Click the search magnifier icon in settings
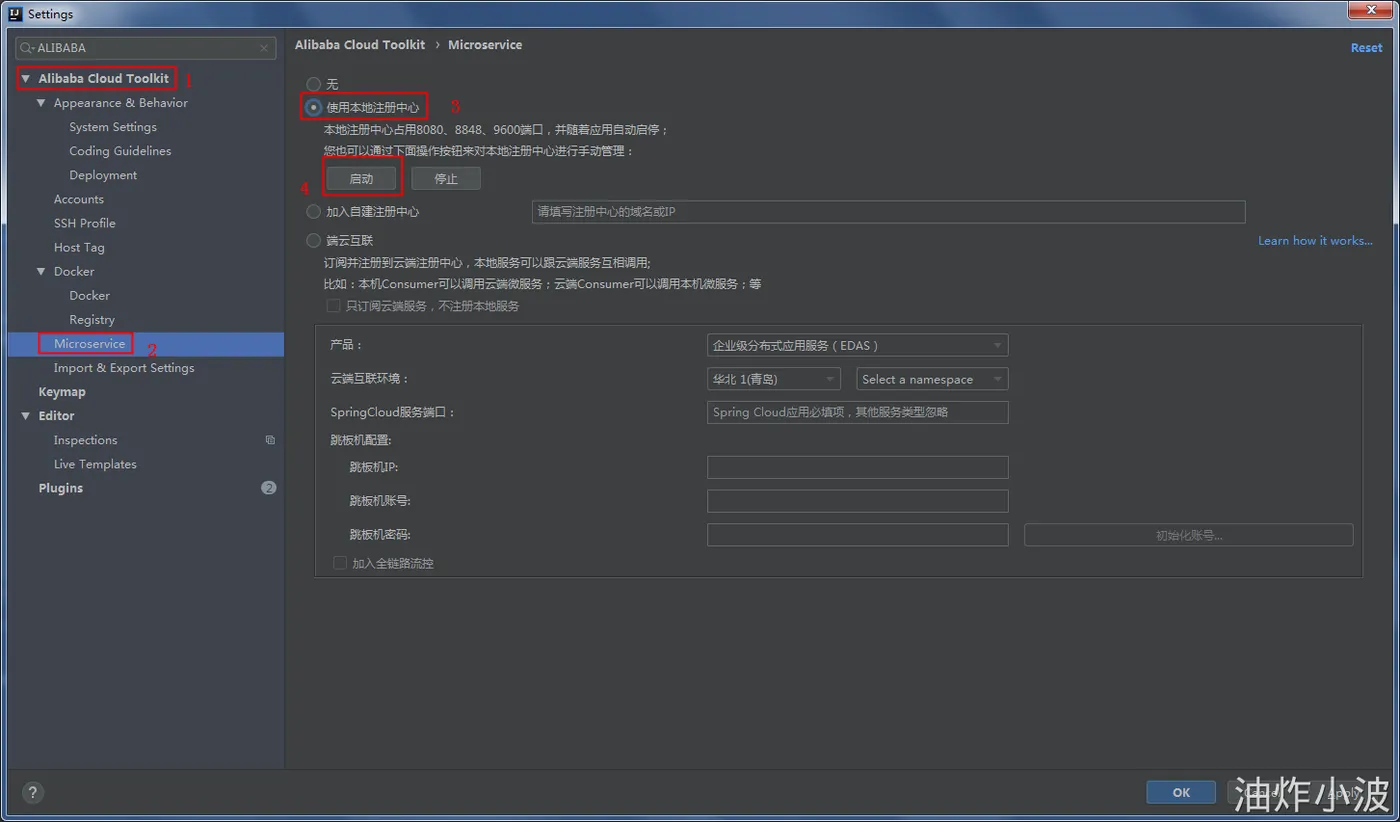1400x822 pixels. (27, 48)
